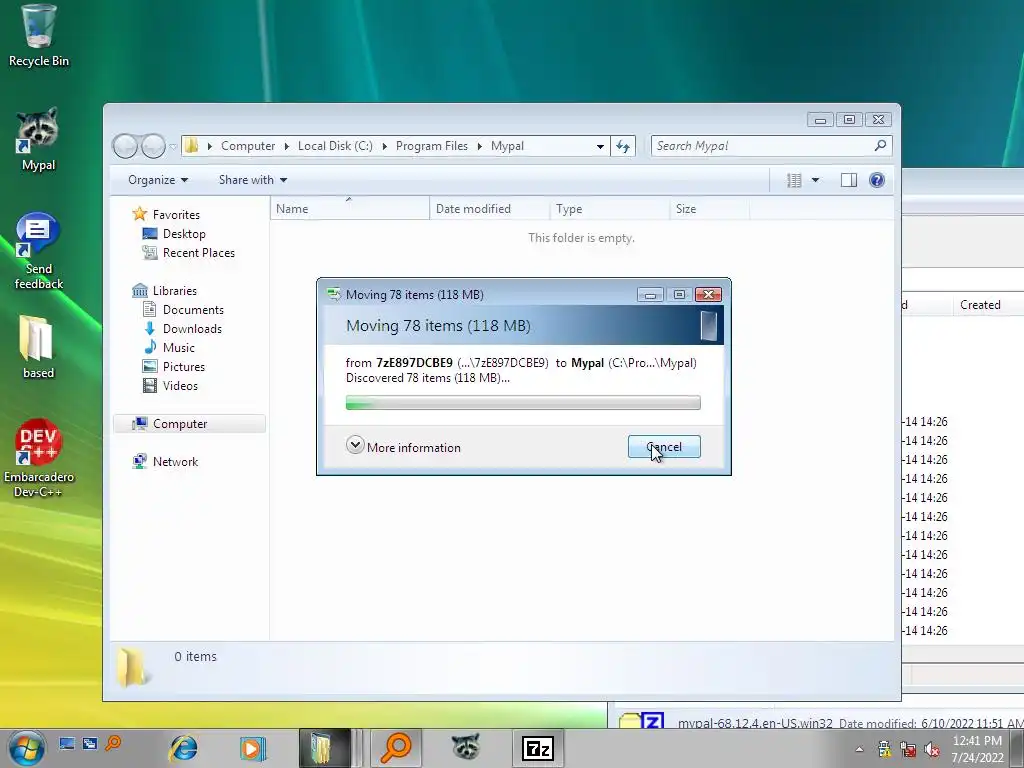Image resolution: width=1024 pixels, height=768 pixels.
Task: Click the Search Mypal input field
Action: click(x=763, y=146)
